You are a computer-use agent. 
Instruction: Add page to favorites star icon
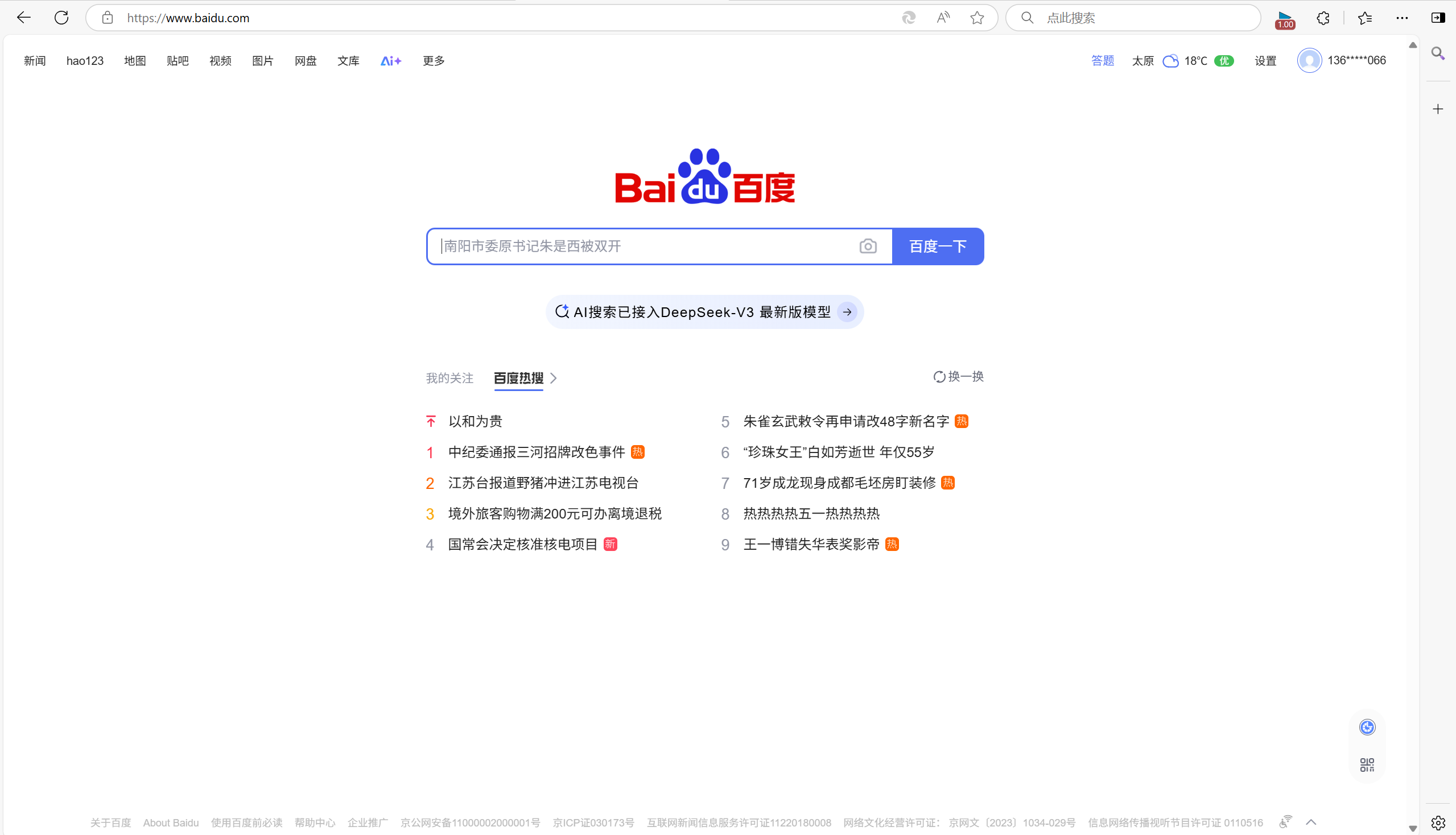pos(977,18)
